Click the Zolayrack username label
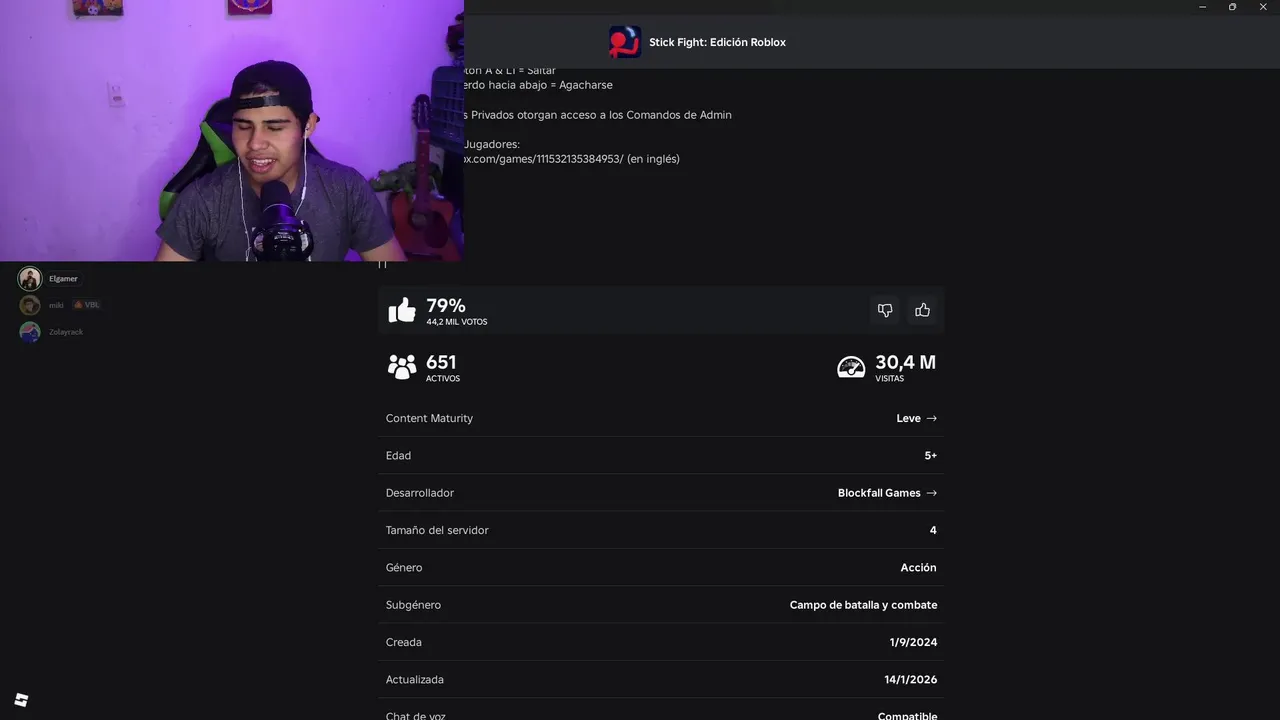Image resolution: width=1280 pixels, height=720 pixels. click(x=66, y=332)
